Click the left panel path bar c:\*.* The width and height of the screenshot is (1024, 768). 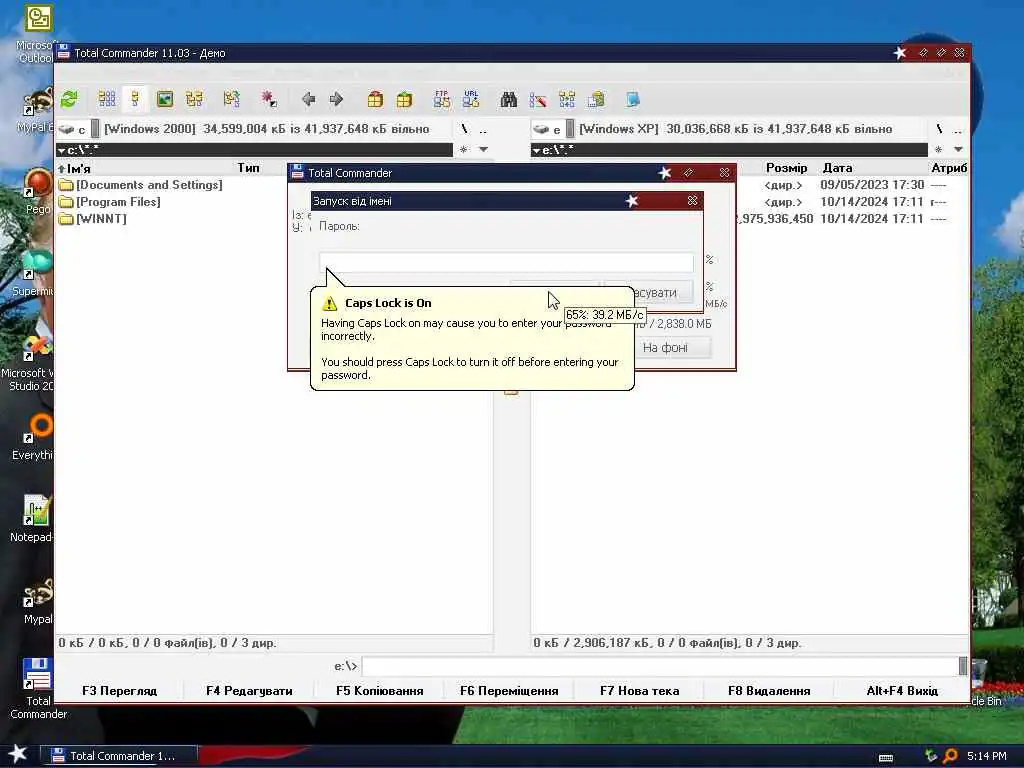(x=255, y=150)
